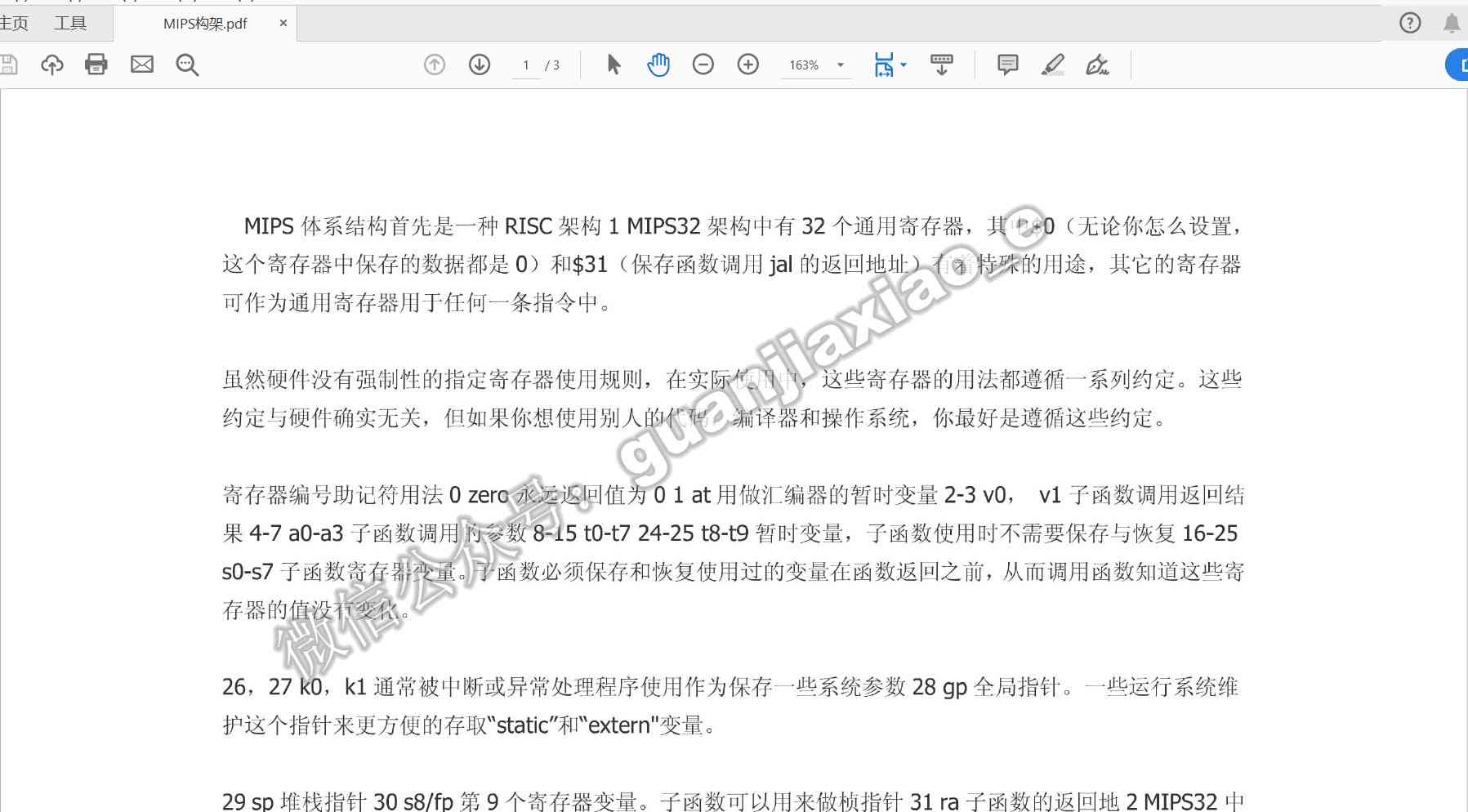Activate the hand pan tool

point(658,65)
